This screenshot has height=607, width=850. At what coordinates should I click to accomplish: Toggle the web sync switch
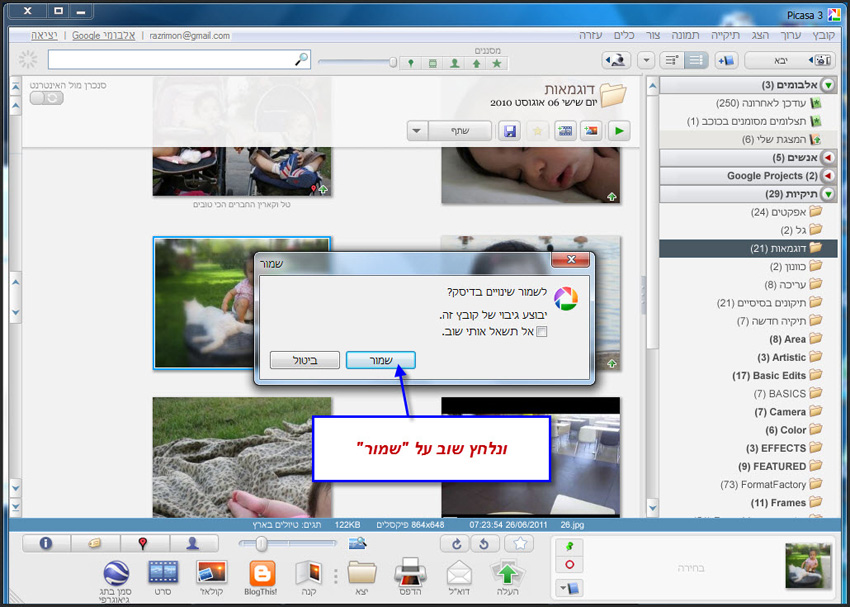(x=47, y=98)
